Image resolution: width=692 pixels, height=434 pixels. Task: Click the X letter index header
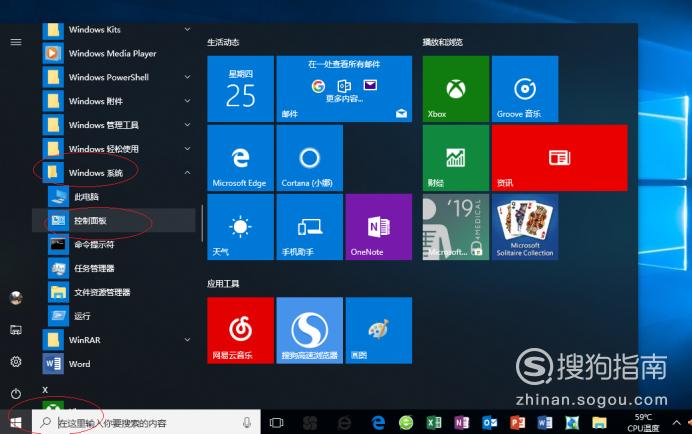(45, 390)
